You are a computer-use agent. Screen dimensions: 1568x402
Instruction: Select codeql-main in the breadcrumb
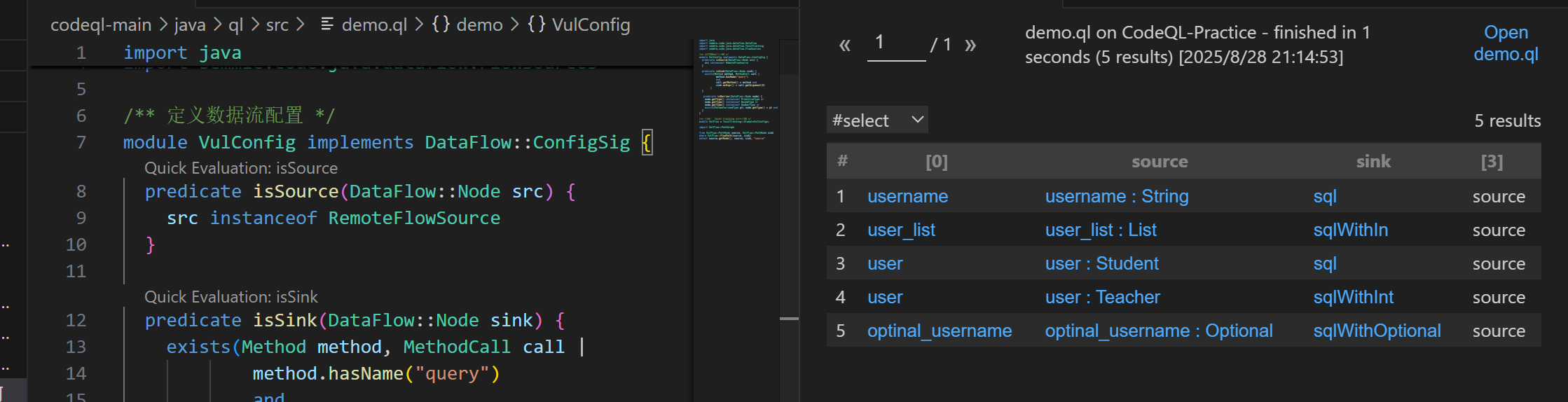coord(101,25)
